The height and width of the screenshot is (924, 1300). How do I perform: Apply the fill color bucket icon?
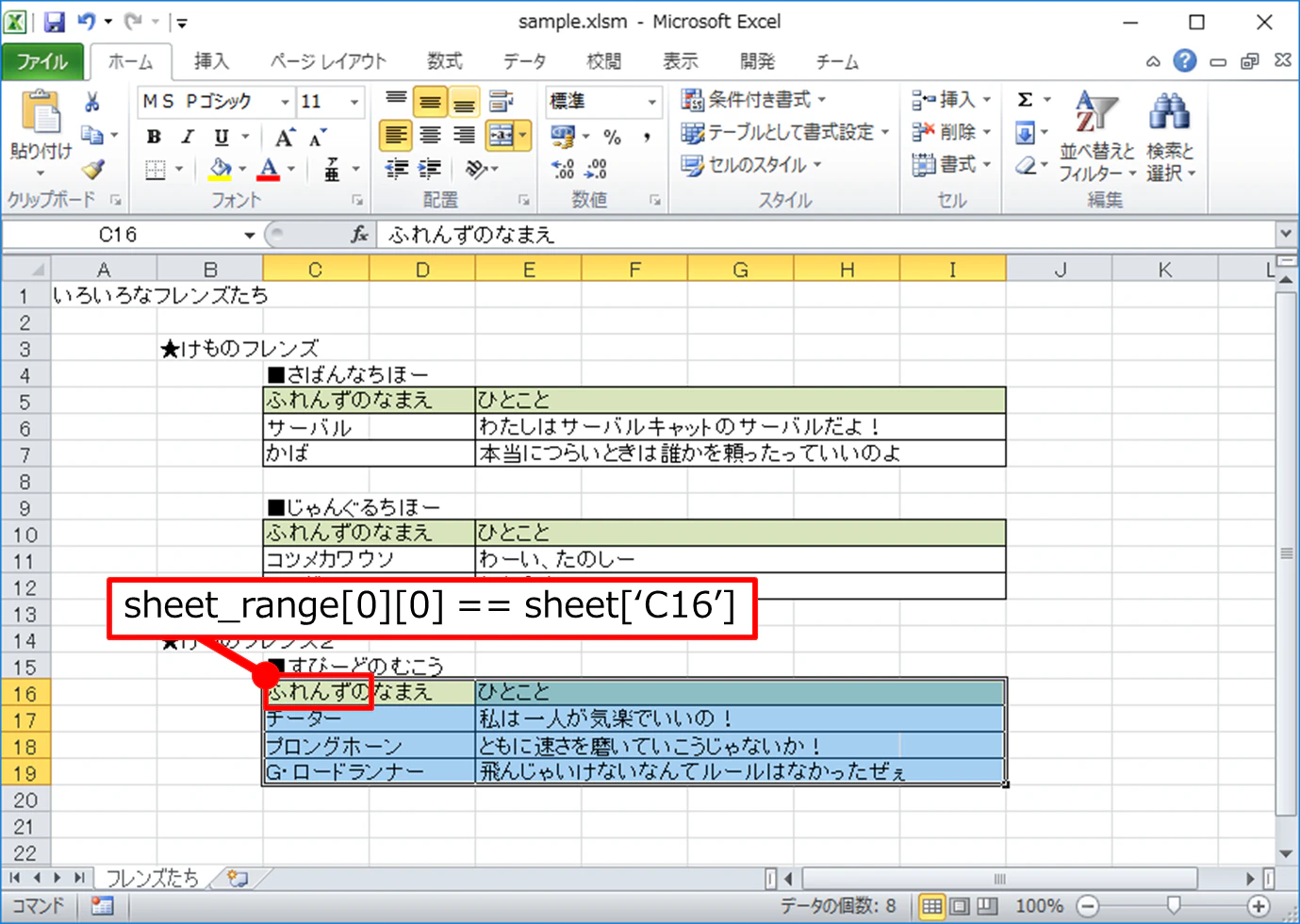pyautogui.click(x=221, y=169)
